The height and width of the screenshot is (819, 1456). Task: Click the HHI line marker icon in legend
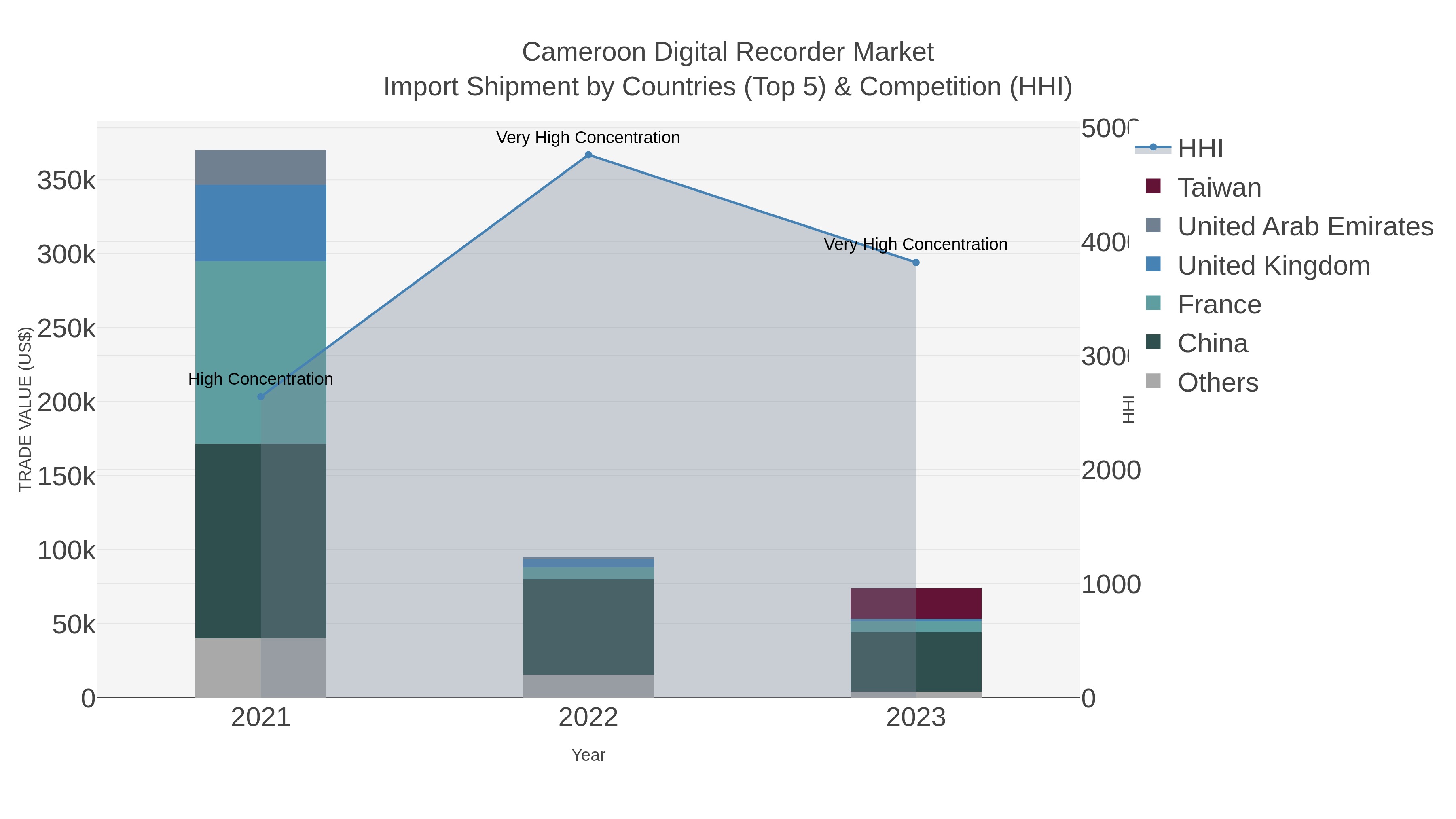click(x=1153, y=148)
